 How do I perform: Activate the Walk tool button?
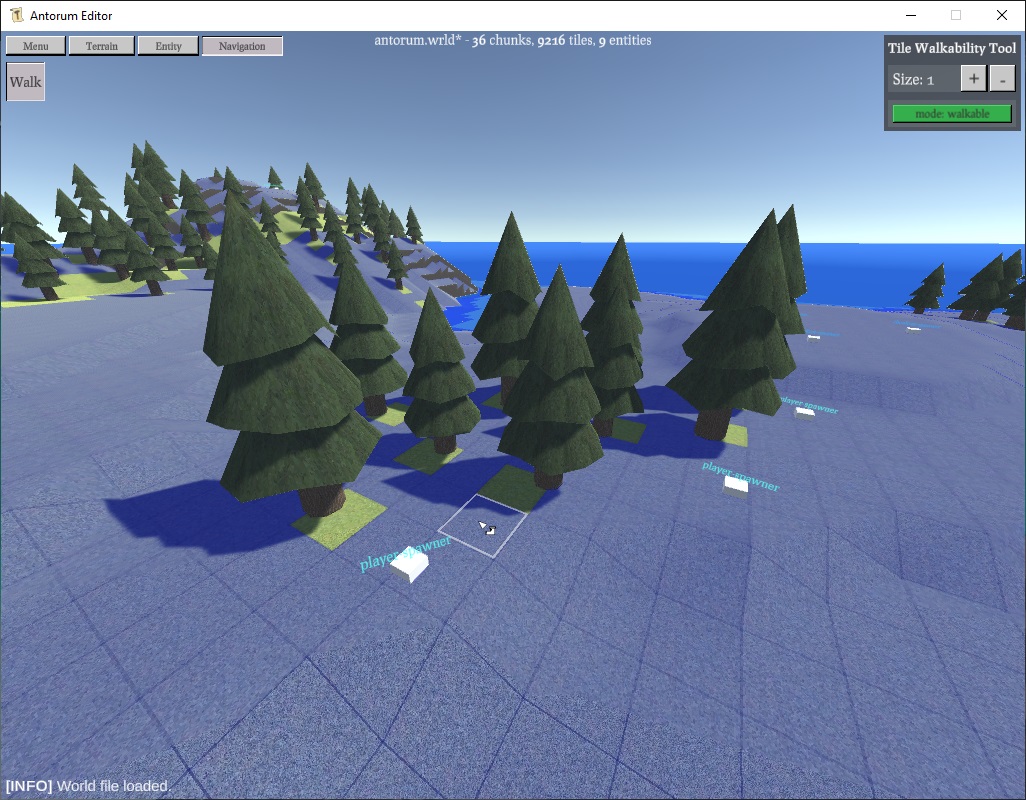(x=26, y=82)
